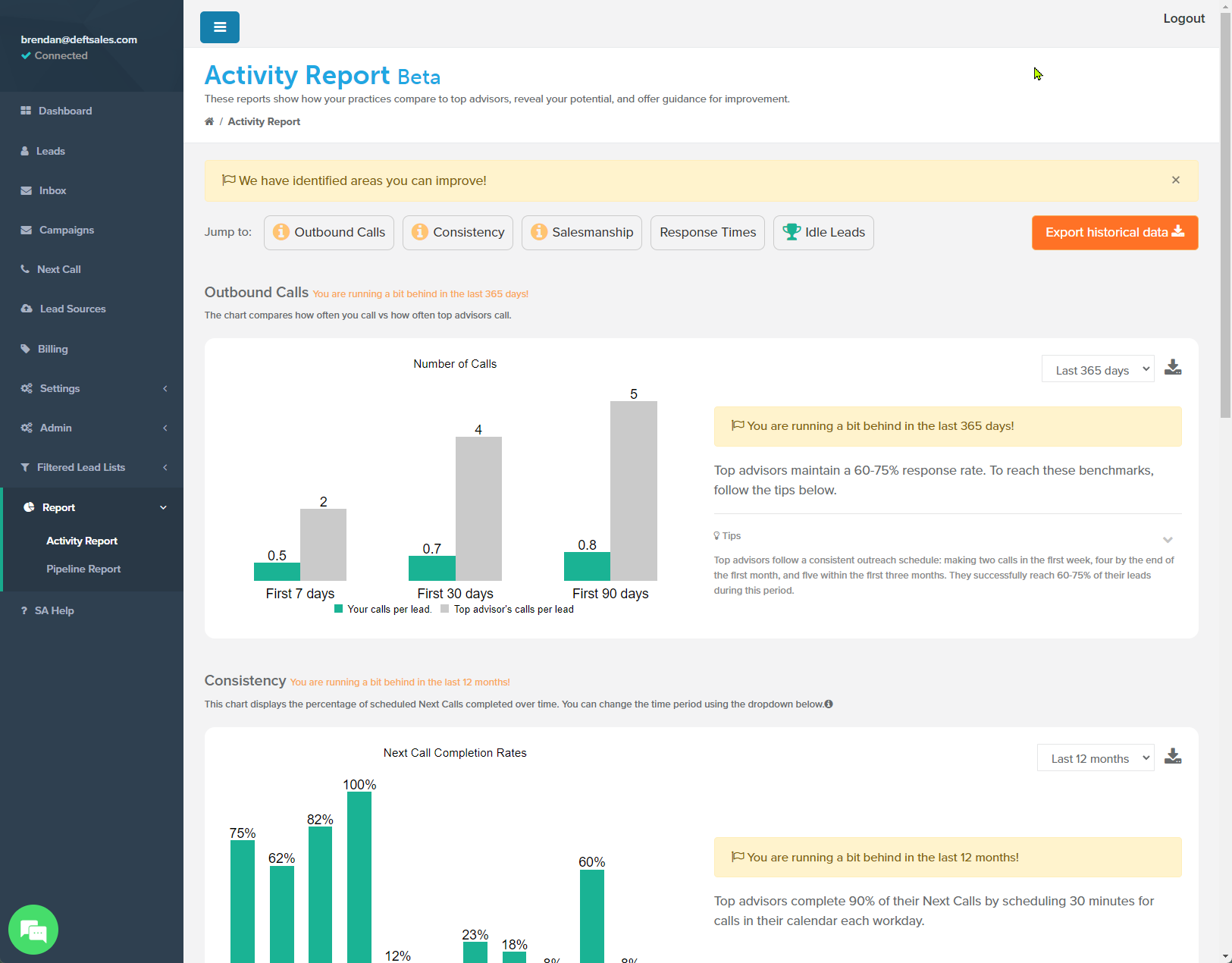Click the Dashboard grid icon
This screenshot has width=1232, height=963.
(26, 111)
